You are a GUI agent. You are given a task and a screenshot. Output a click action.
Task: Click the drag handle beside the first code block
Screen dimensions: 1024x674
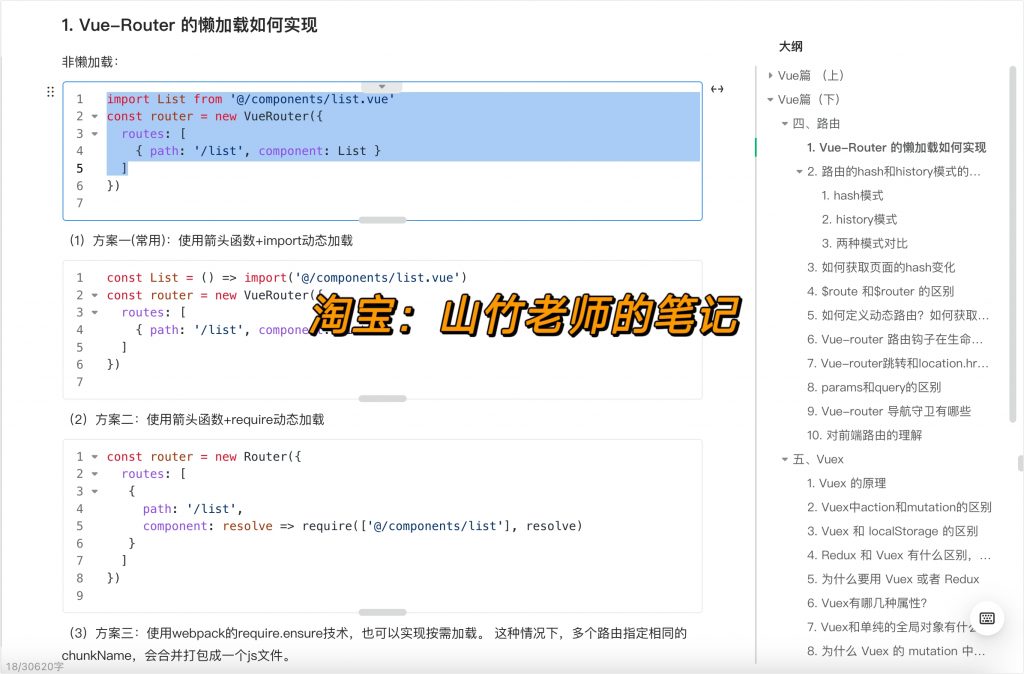[x=51, y=92]
